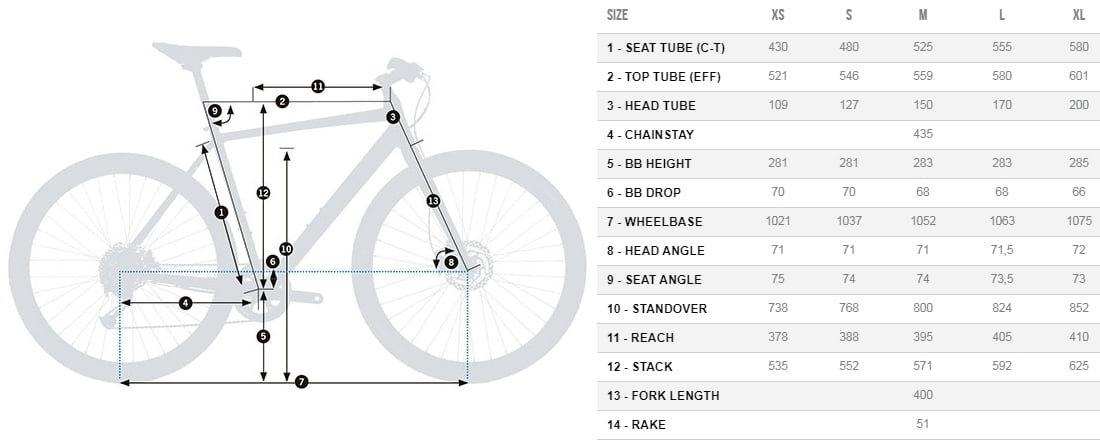1100x442 pixels.
Task: Click wheelbase marker 7 below the bike
Action: pyautogui.click(x=301, y=382)
